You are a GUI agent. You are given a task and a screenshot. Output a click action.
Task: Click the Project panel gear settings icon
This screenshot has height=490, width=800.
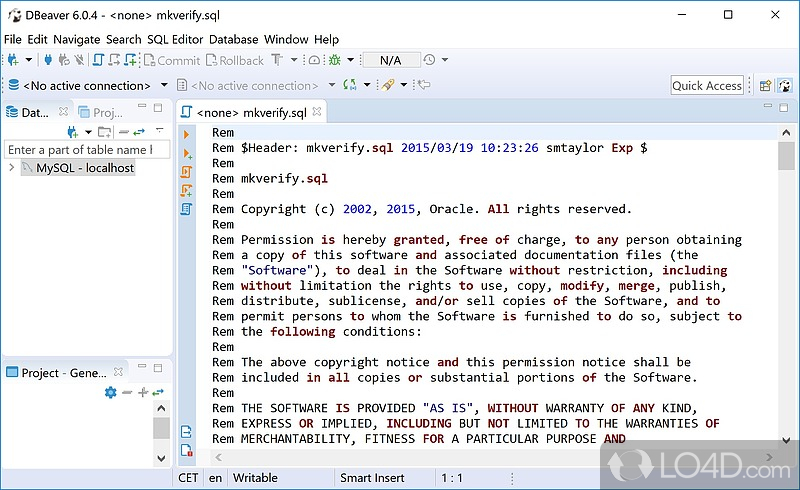[x=111, y=392]
